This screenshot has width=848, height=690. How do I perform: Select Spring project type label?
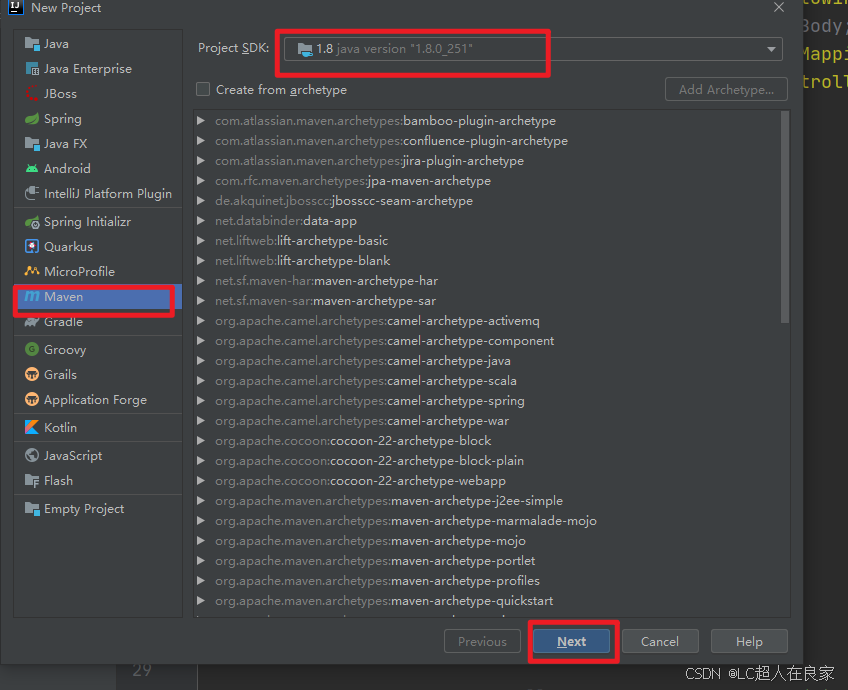point(63,119)
